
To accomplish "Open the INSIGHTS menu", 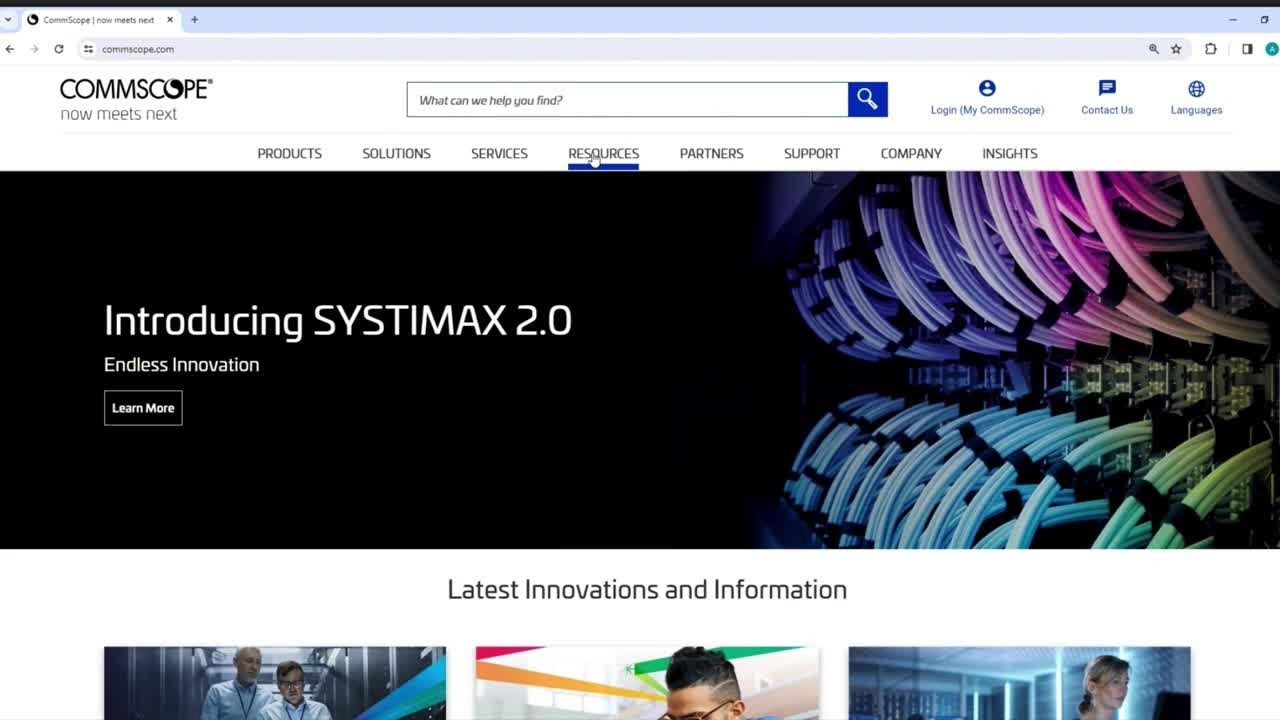I will 1010,153.
